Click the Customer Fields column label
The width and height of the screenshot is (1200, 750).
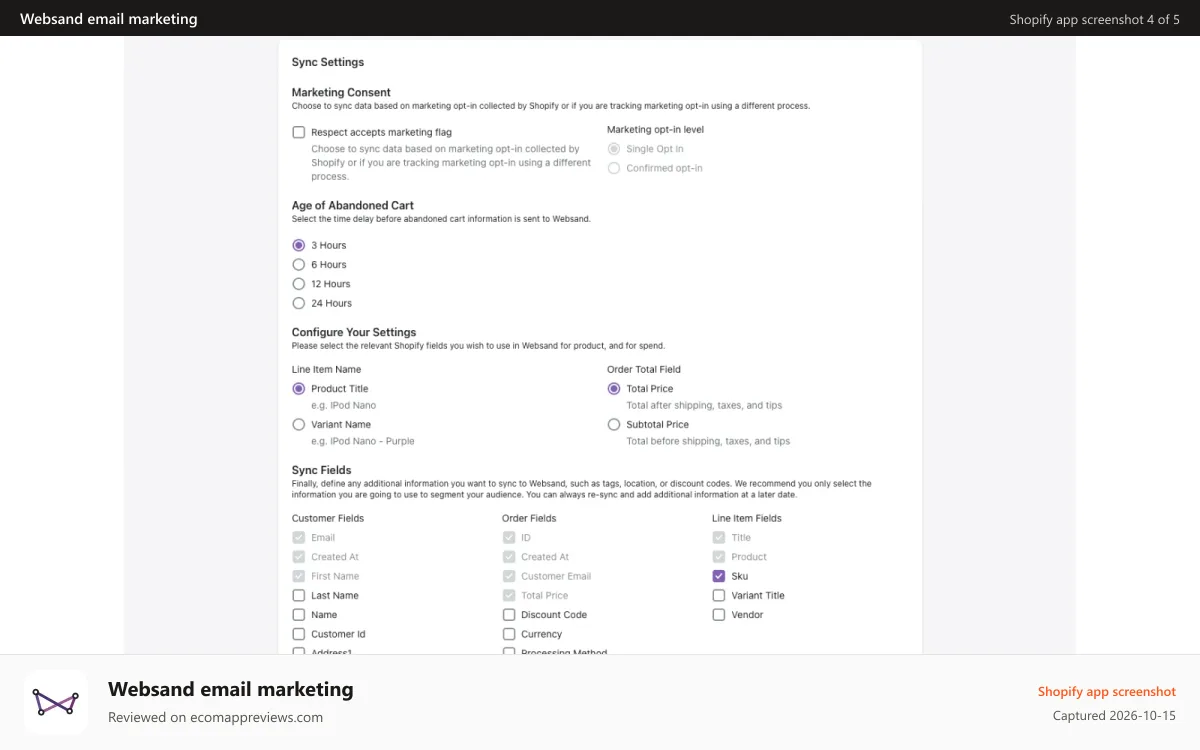click(328, 519)
